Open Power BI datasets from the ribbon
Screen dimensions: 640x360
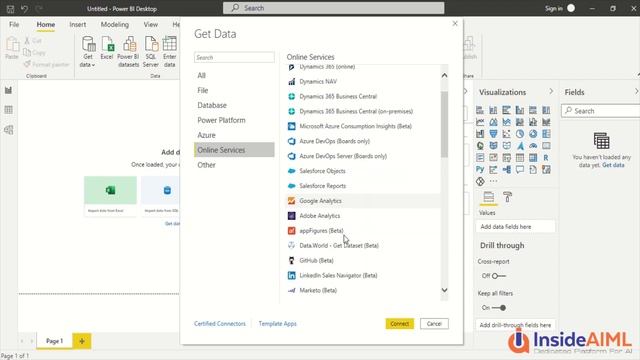coord(129,51)
